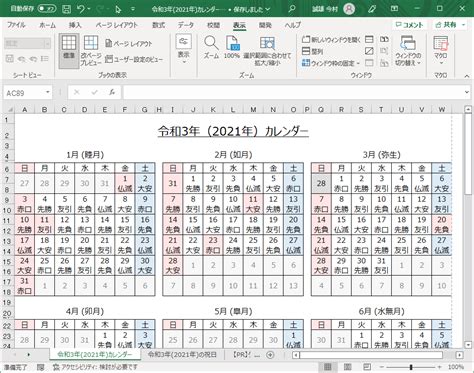Viewport: 474px width, 373px height.
Task: Switch to Page Break Preview in status bar
Action: coord(367,367)
